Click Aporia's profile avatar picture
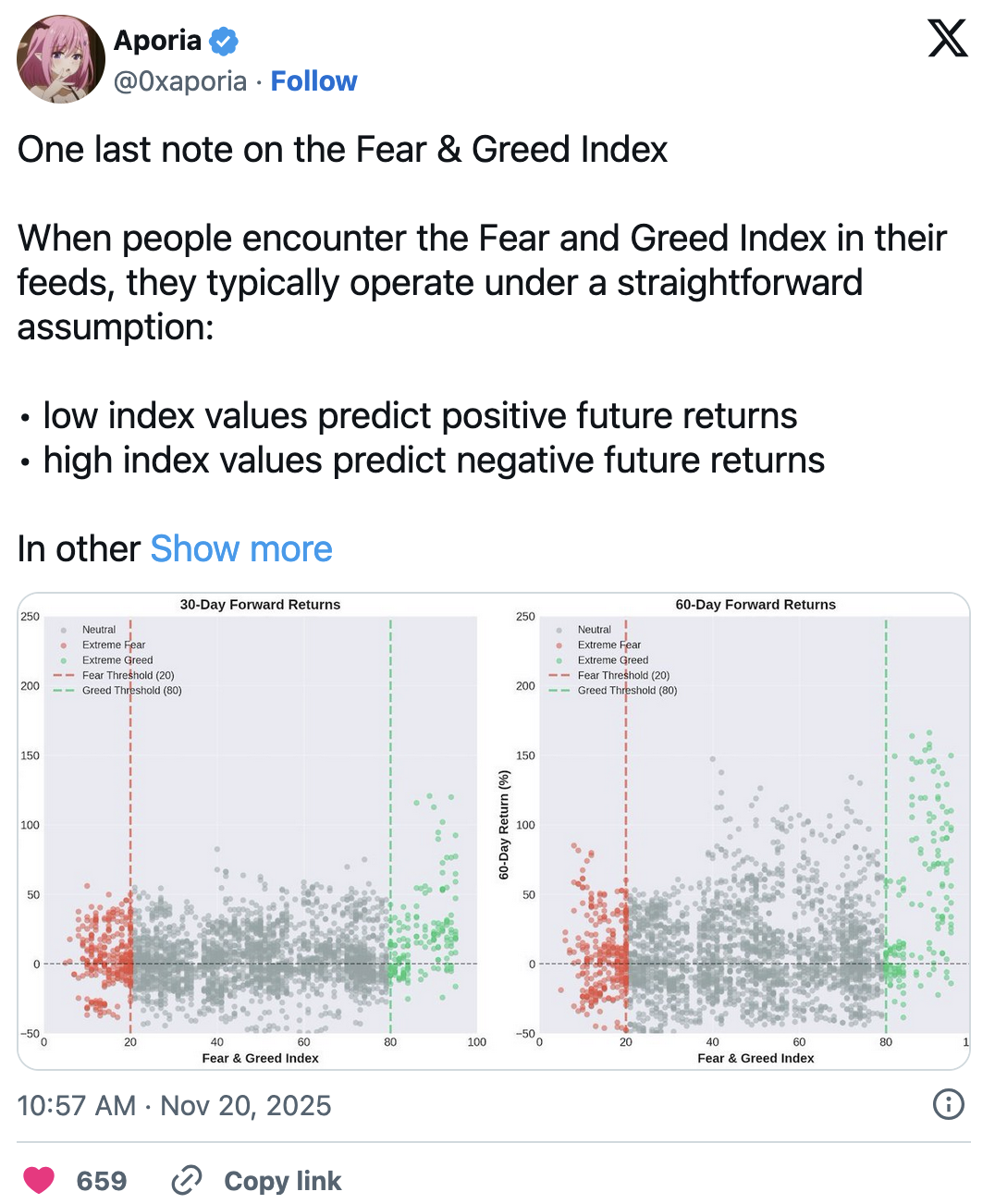Screen dimensions: 995x1204 pyautogui.click(x=61, y=59)
